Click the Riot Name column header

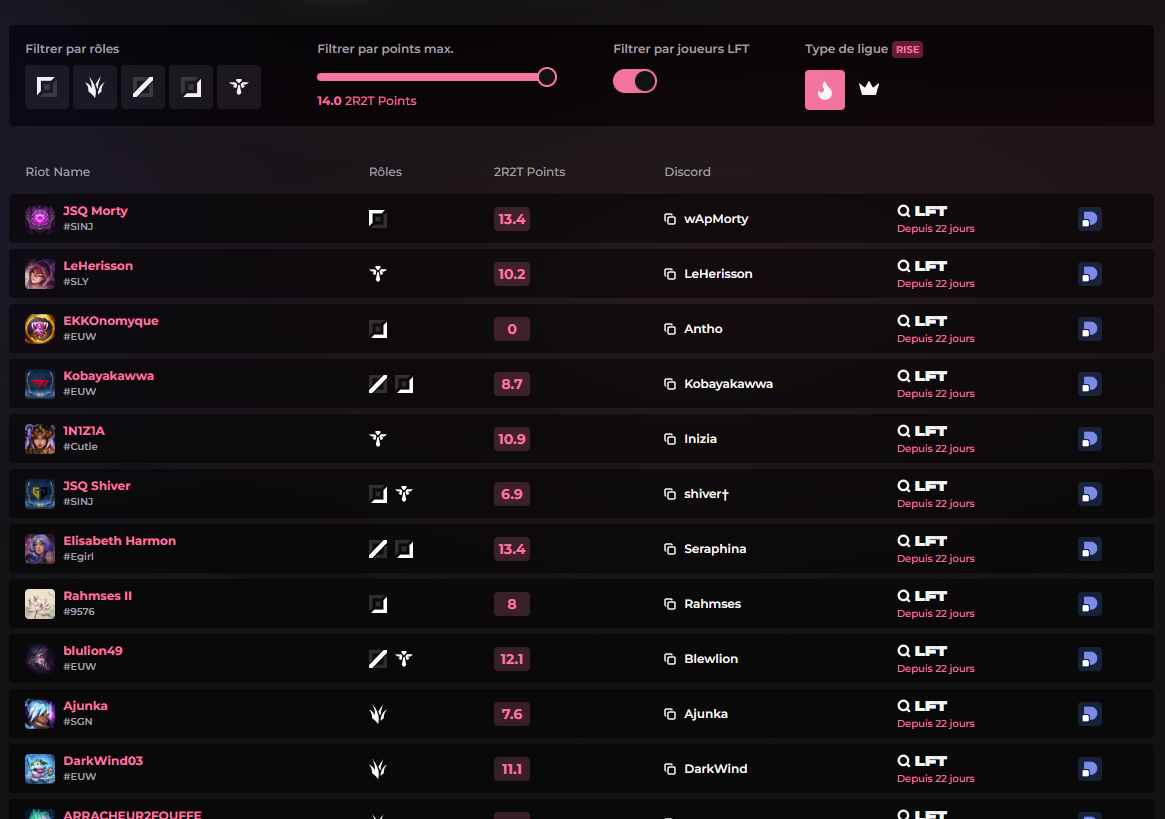[57, 172]
